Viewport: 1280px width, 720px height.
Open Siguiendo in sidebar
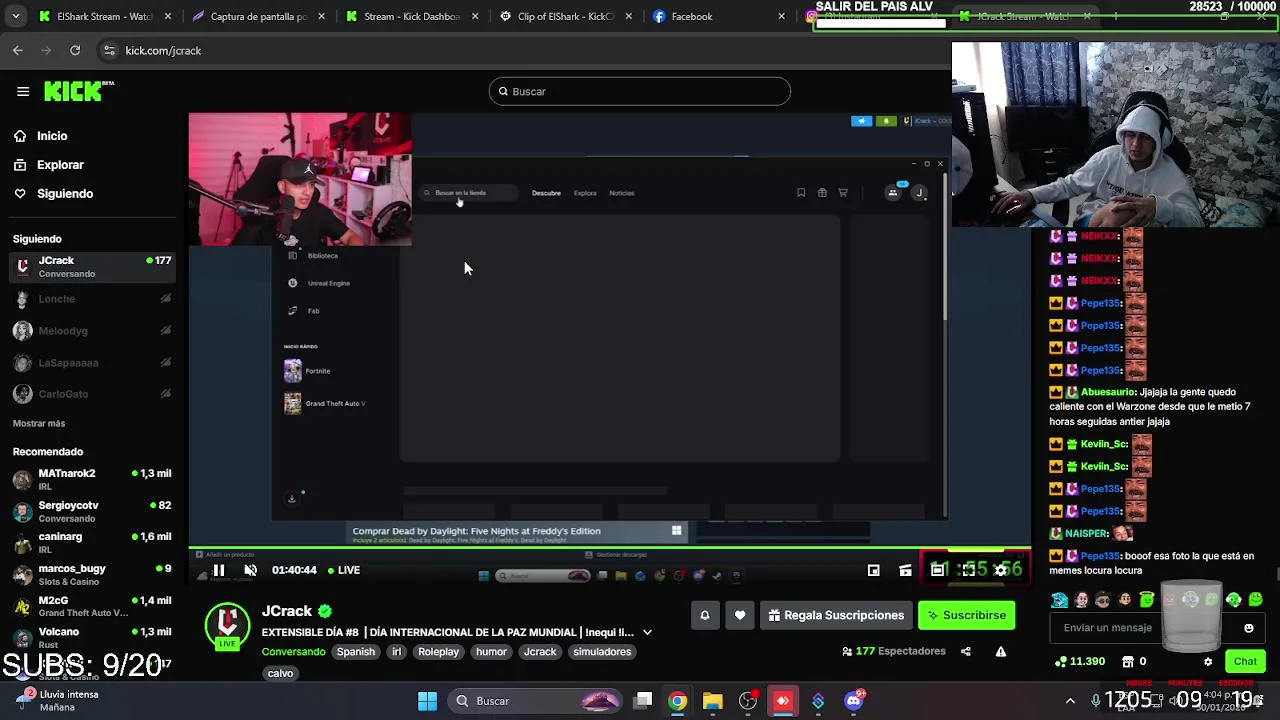point(65,194)
